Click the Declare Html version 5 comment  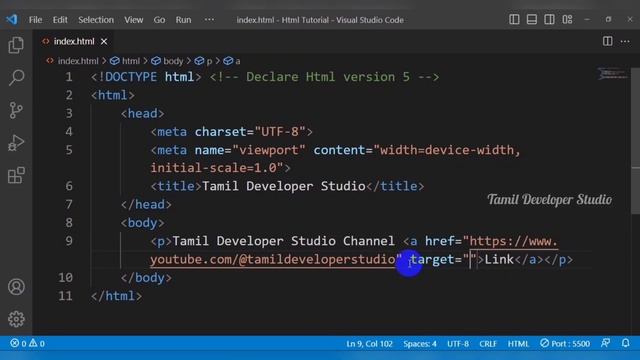pos(324,77)
